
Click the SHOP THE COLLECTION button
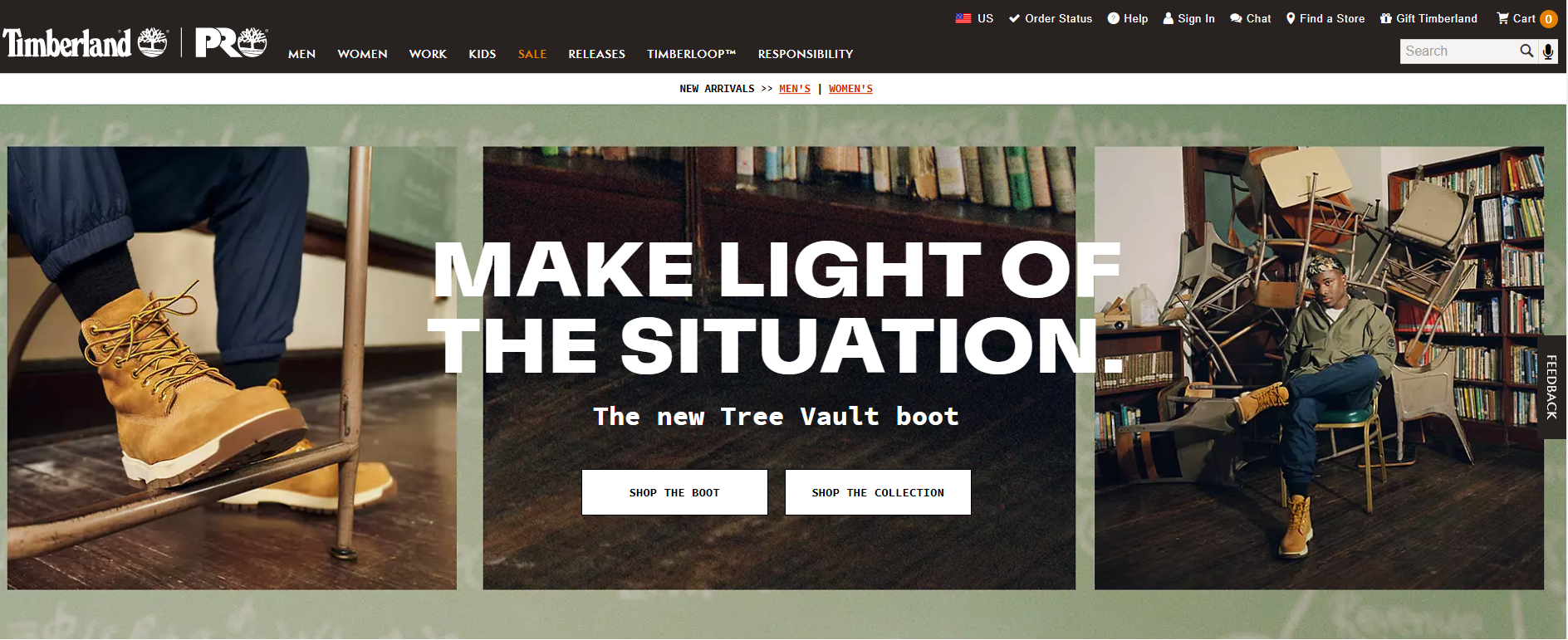coord(878,492)
